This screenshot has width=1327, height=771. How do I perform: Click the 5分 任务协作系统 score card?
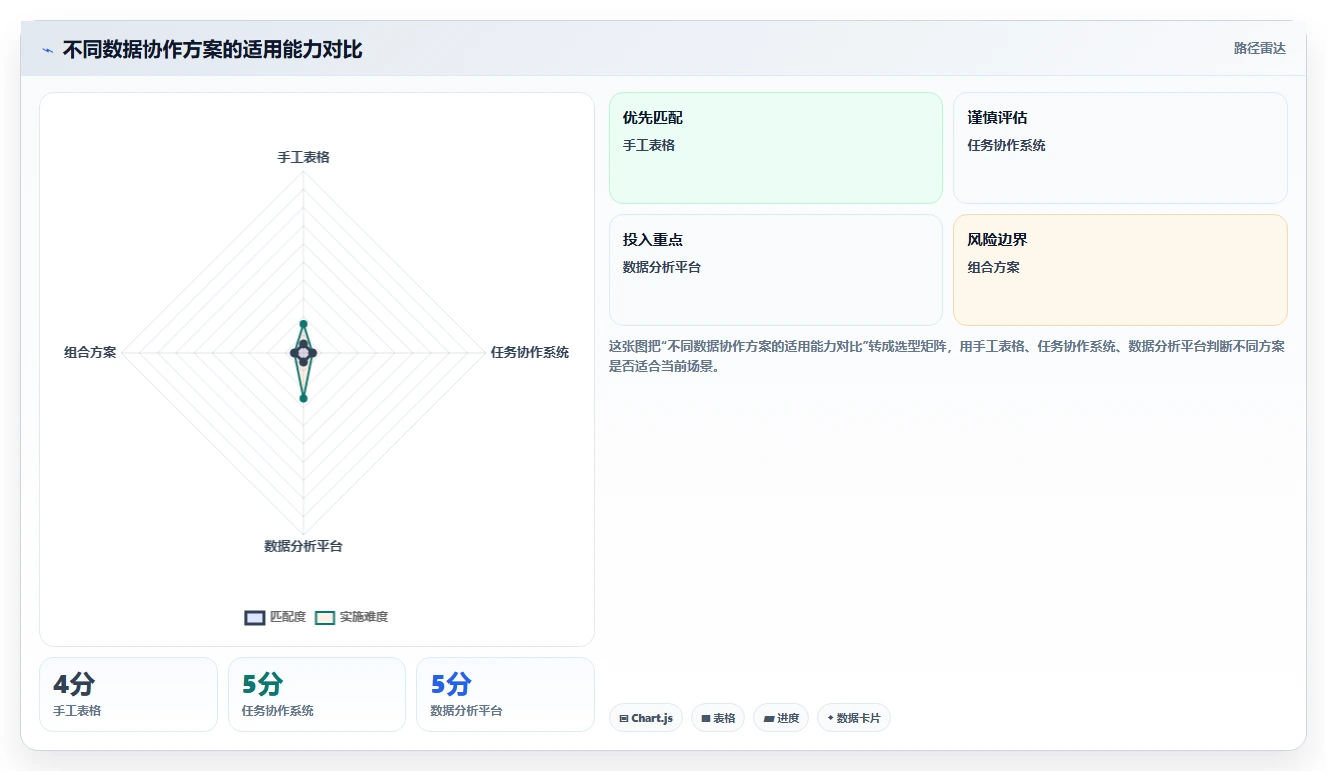[317, 694]
